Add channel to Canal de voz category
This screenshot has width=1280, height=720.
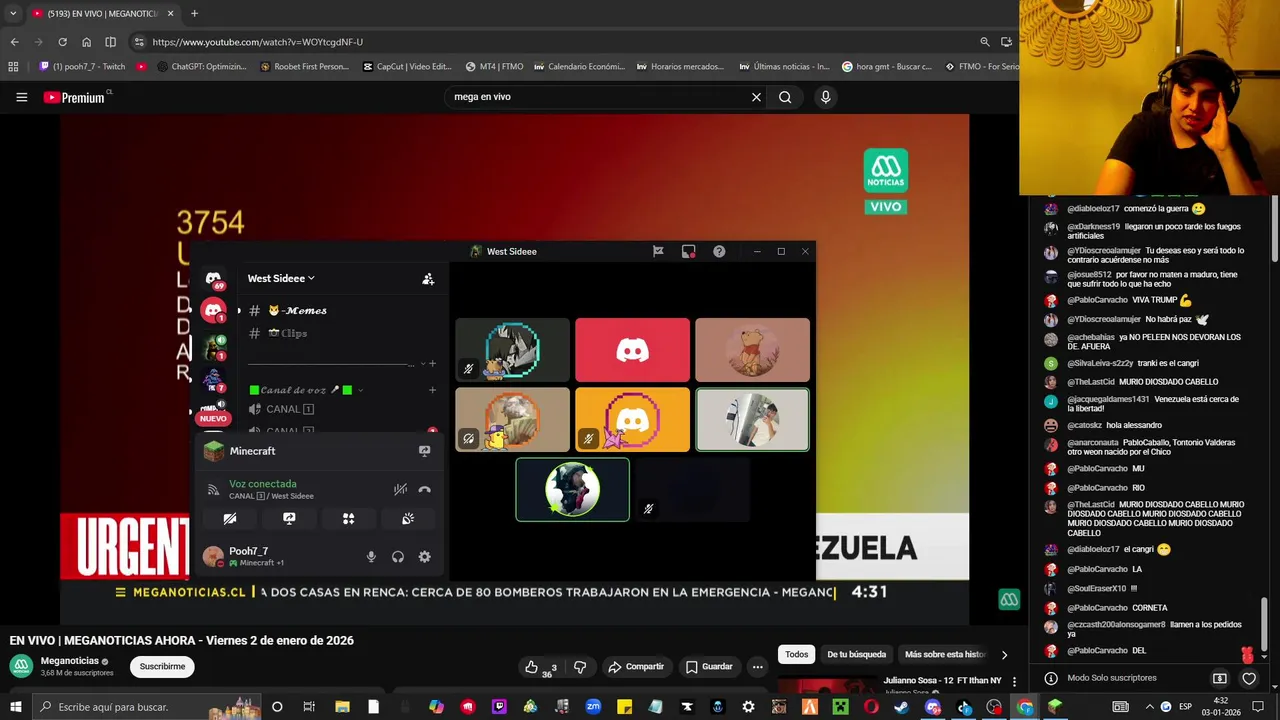click(432, 390)
